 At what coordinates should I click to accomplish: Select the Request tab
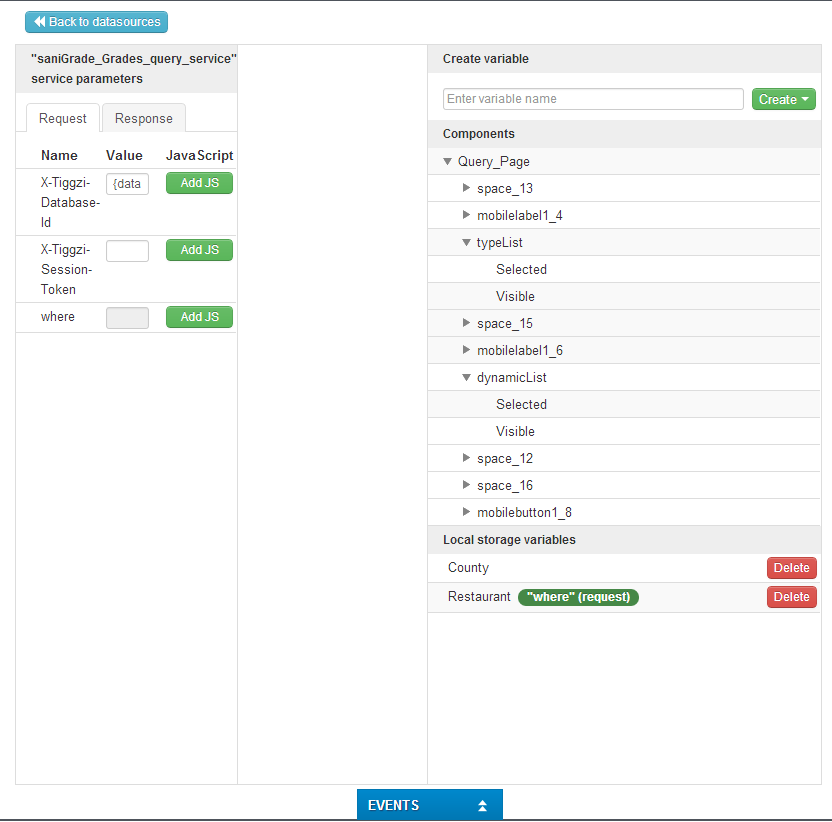tap(63, 118)
